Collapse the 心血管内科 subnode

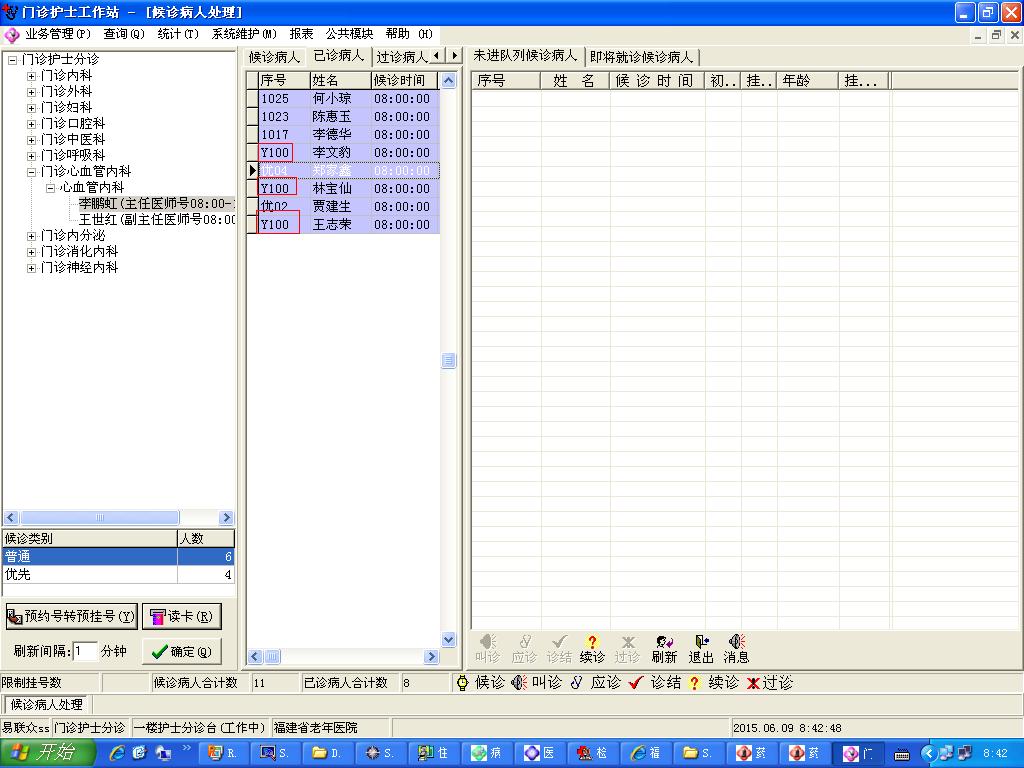(50, 188)
